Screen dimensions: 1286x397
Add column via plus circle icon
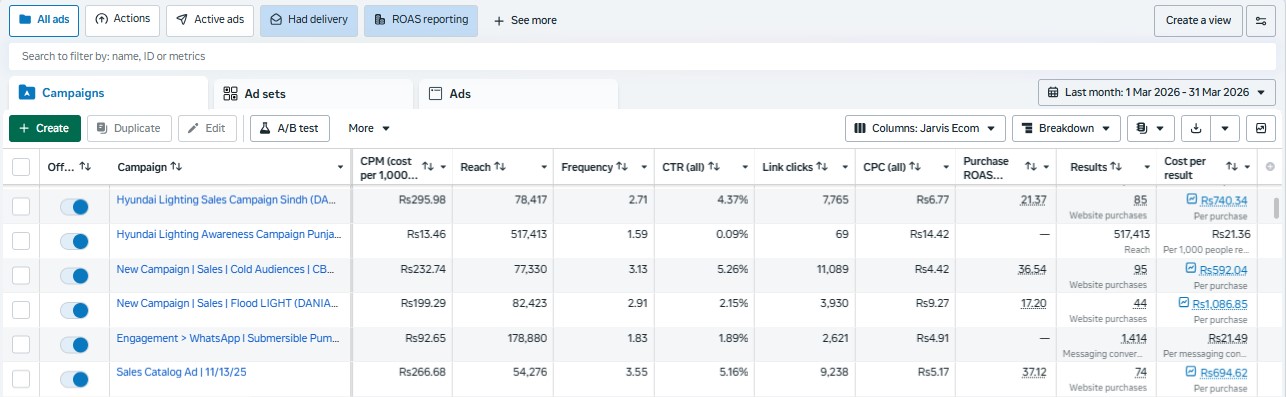click(x=1270, y=166)
